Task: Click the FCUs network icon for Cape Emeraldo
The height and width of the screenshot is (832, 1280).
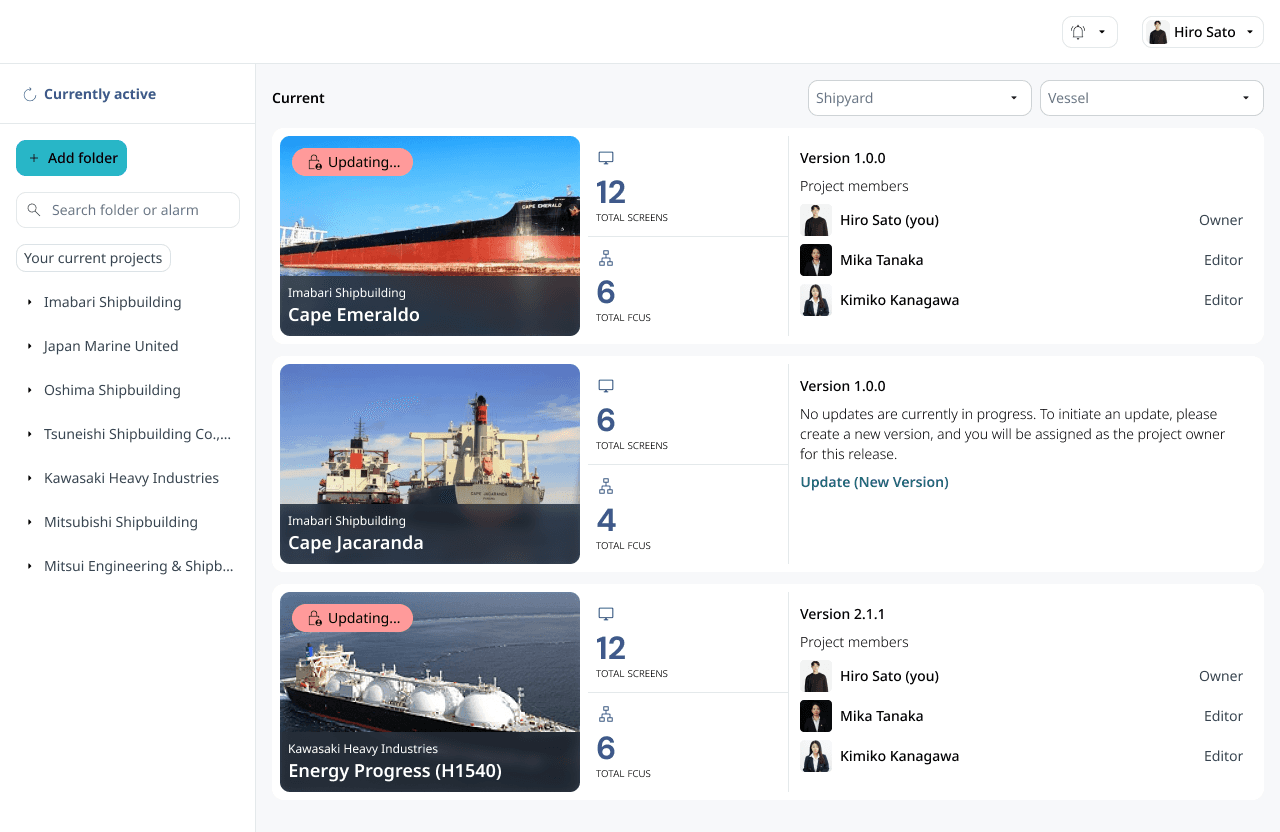Action: point(605,258)
